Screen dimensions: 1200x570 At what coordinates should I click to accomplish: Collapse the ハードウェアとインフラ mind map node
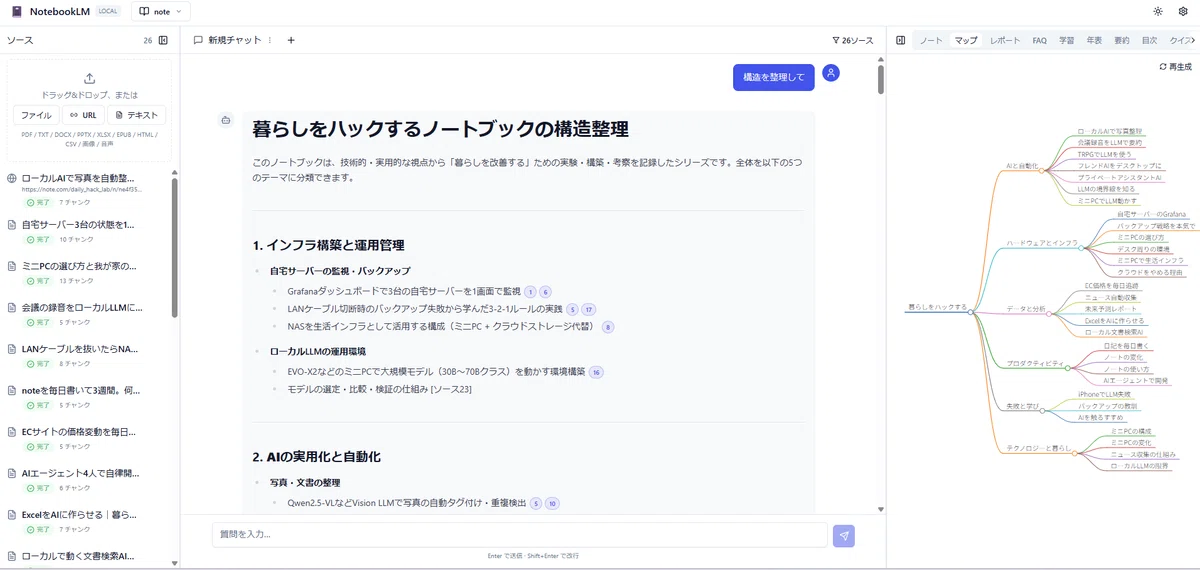pyautogui.click(x=1081, y=248)
